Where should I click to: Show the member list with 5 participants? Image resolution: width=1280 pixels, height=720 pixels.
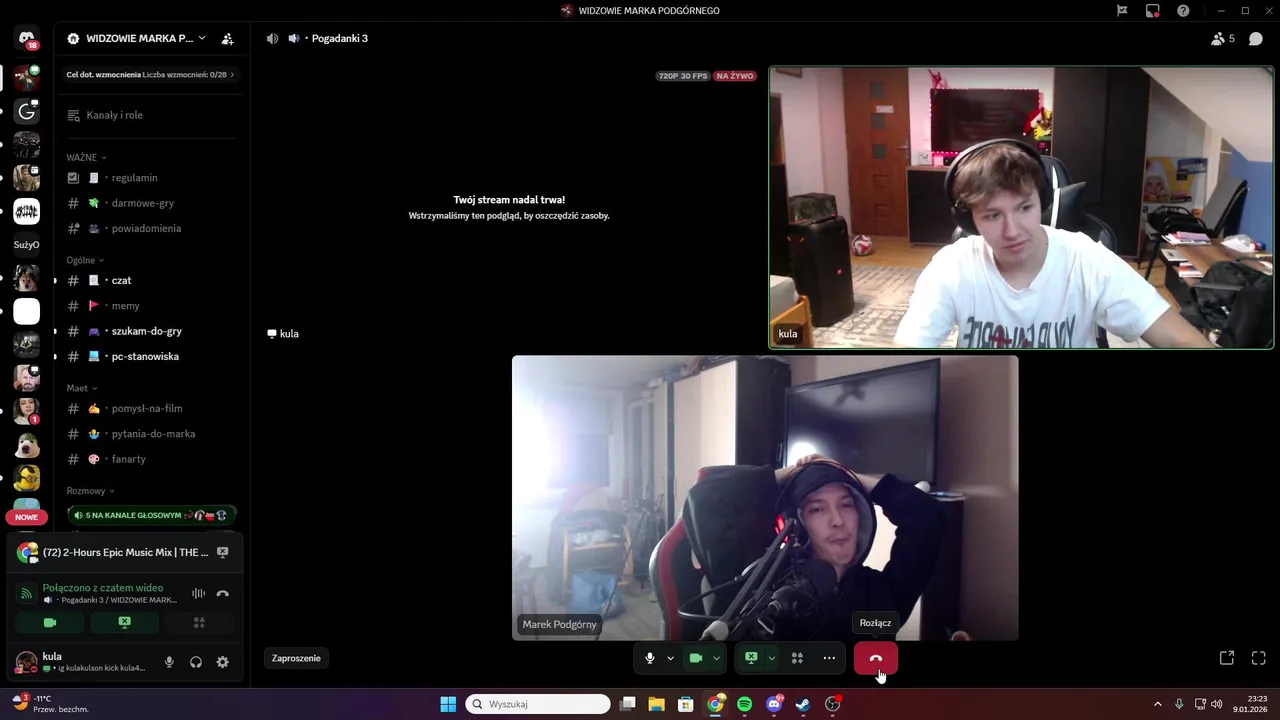(1223, 39)
